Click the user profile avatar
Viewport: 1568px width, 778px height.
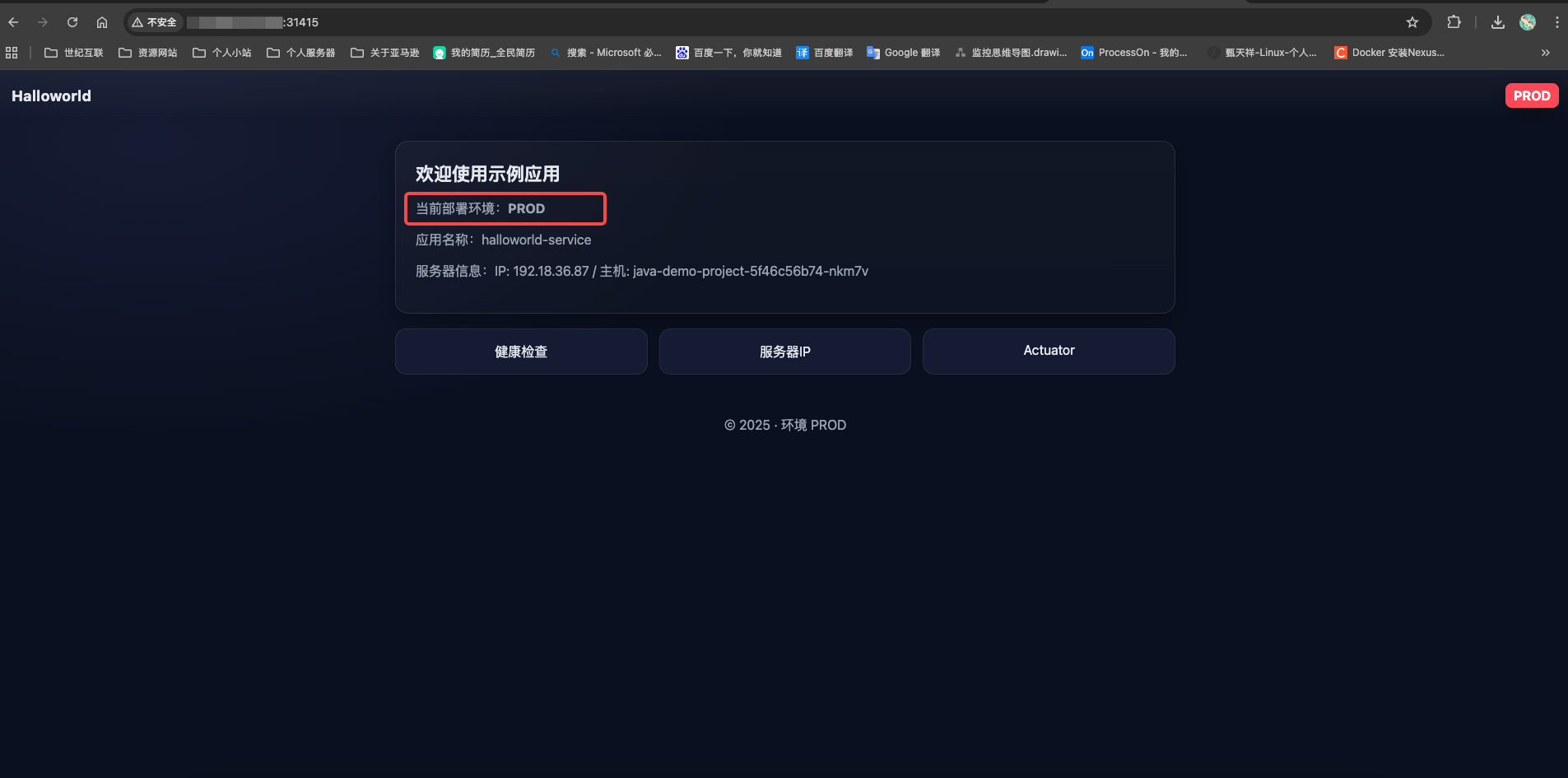pyautogui.click(x=1528, y=22)
